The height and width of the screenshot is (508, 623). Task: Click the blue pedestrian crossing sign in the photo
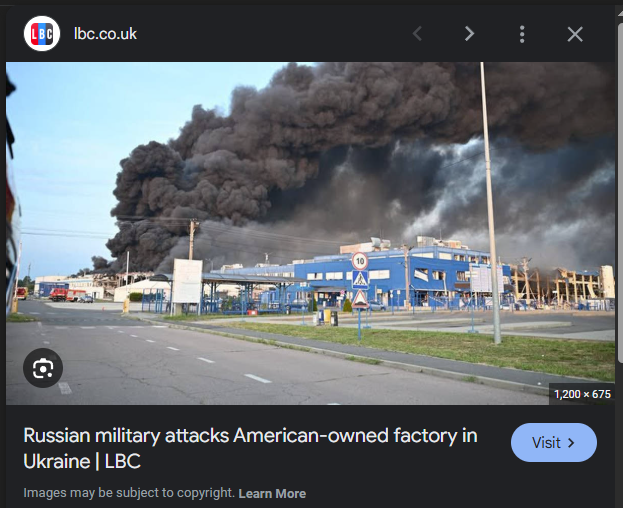coord(360,280)
